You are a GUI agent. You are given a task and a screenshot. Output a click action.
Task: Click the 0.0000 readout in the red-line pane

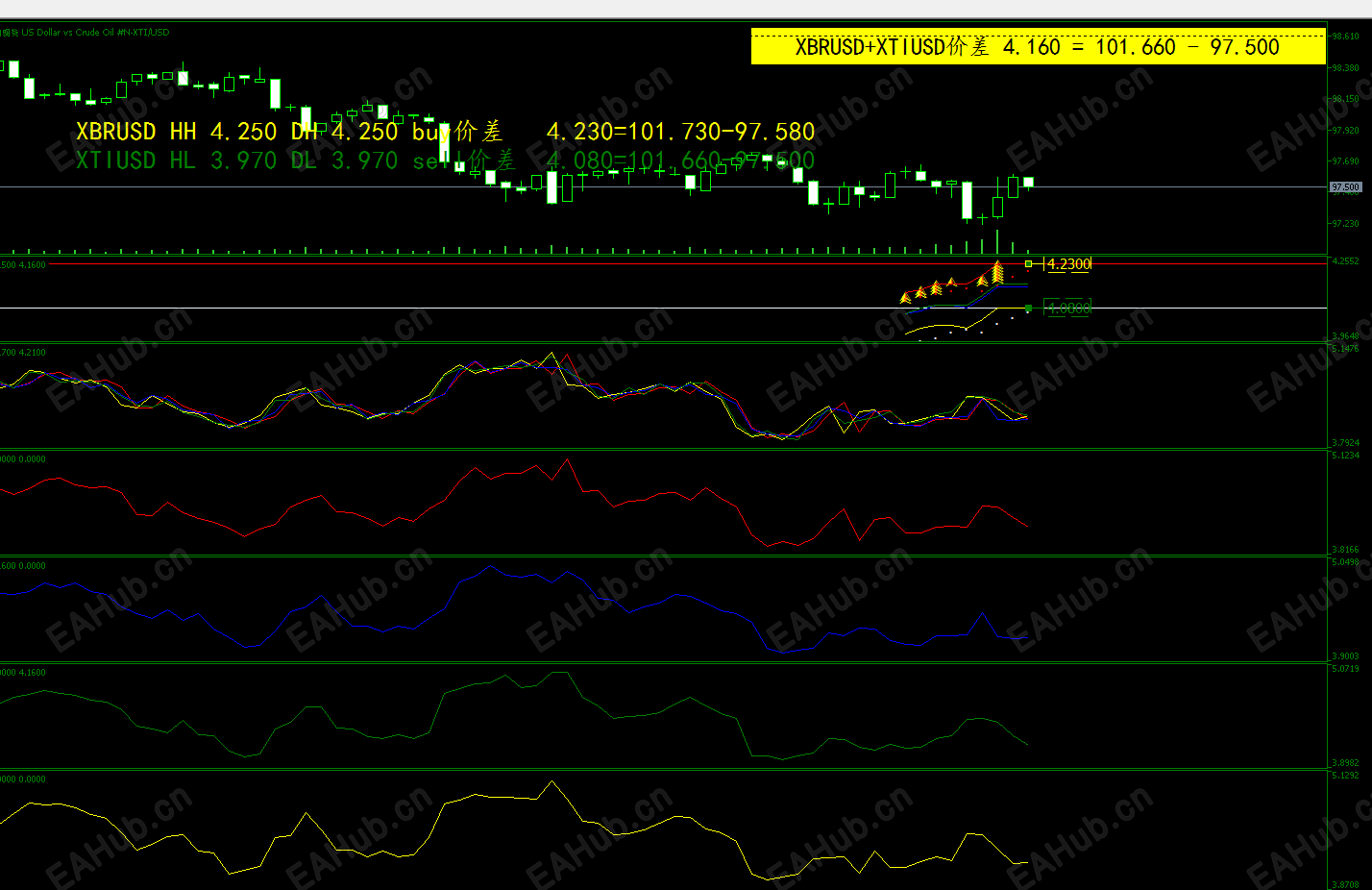33,459
